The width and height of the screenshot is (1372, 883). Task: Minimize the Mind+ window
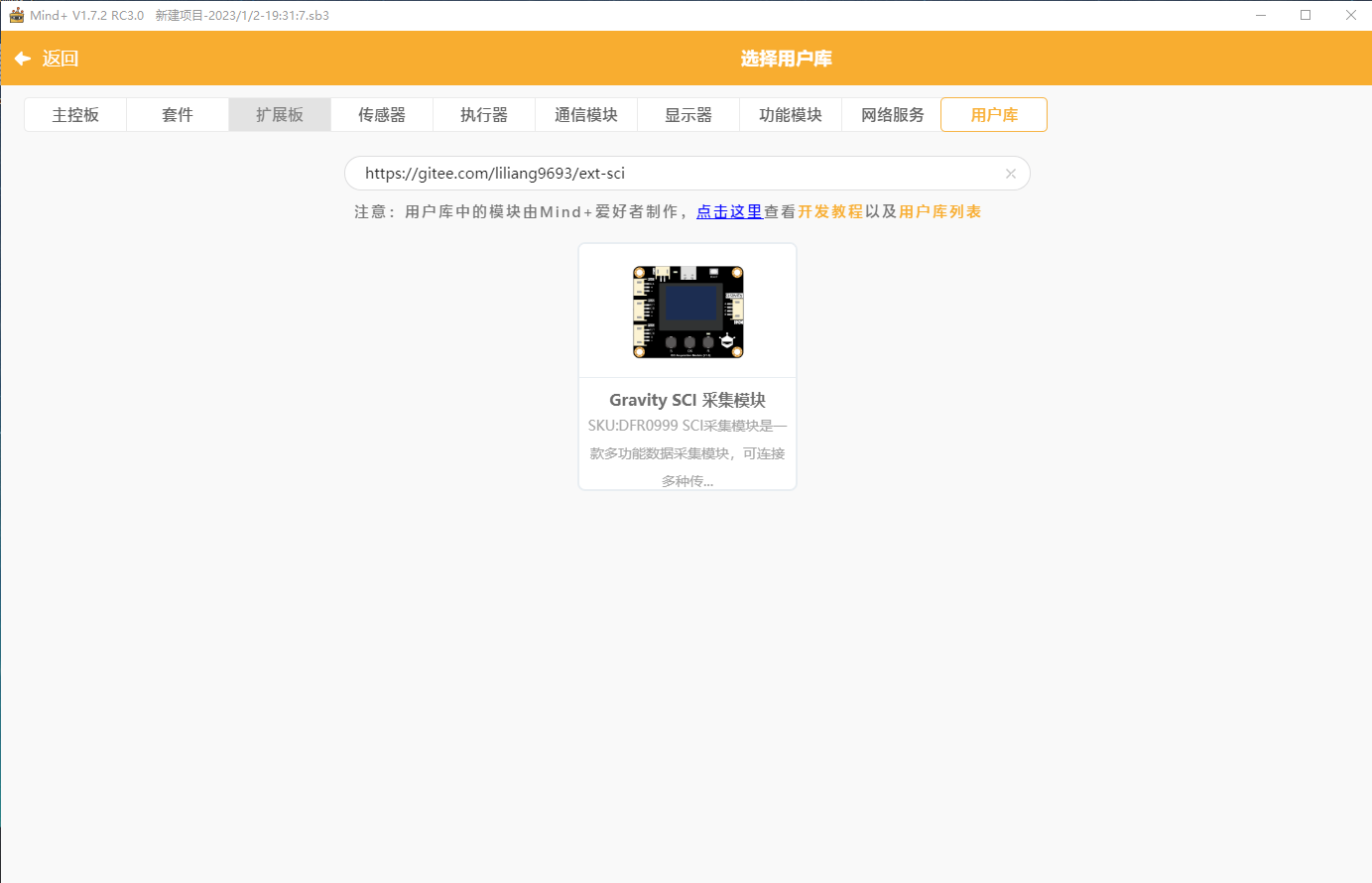click(x=1261, y=15)
